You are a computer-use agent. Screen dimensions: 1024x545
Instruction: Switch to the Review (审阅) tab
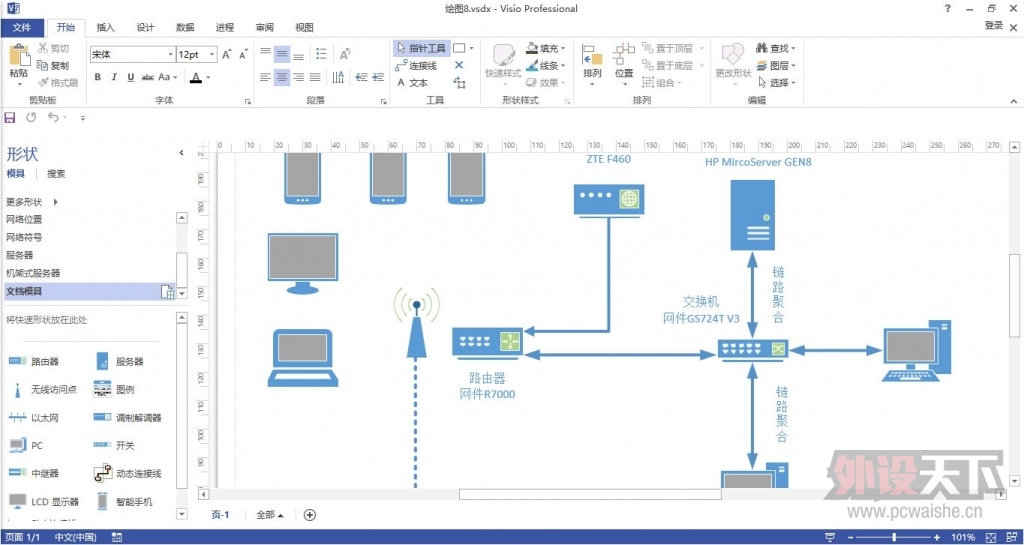[264, 27]
